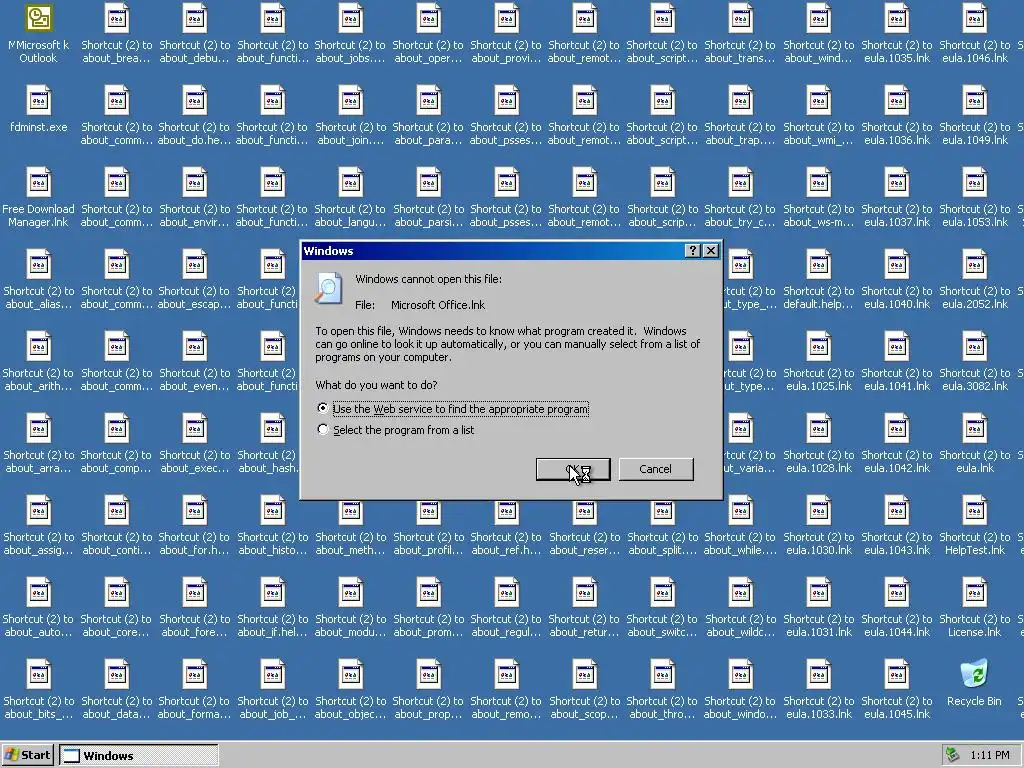
Task: Select the about_modu shortcut icon
Action: pyautogui.click(x=350, y=592)
